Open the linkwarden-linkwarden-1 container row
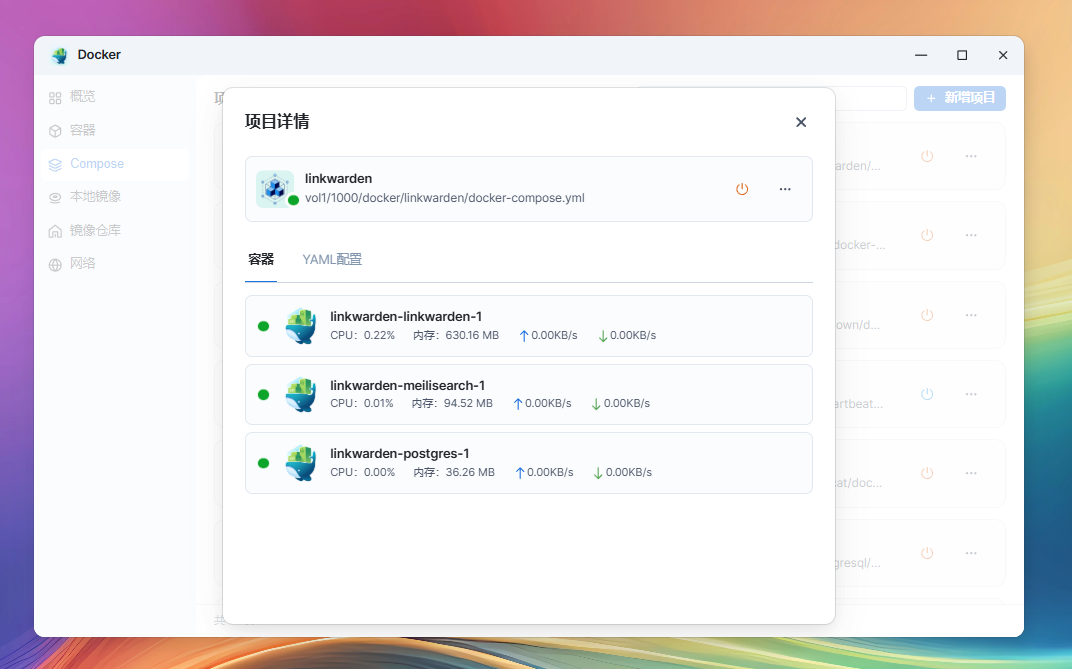Viewport: 1072px width, 669px height. pos(528,326)
